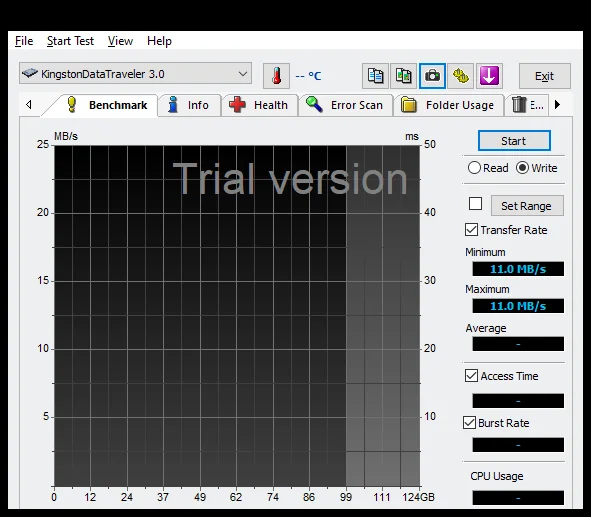Toggle the Access Time checkbox
This screenshot has height=517, width=591.
(471, 376)
